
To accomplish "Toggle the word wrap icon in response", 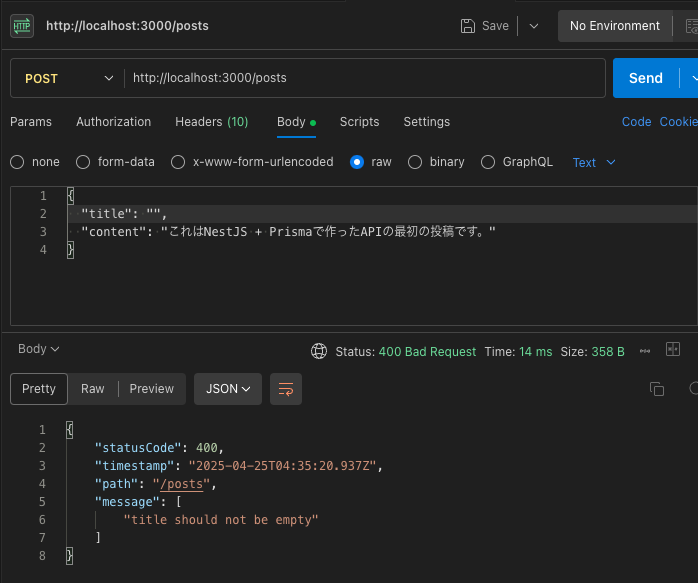I will [x=286, y=389].
